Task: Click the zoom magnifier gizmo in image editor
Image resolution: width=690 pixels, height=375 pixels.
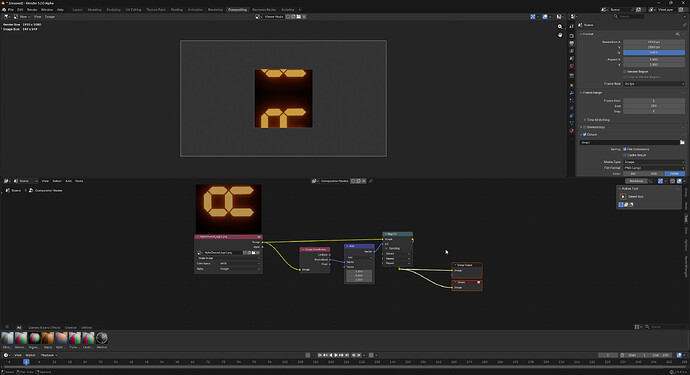Action: [560, 27]
